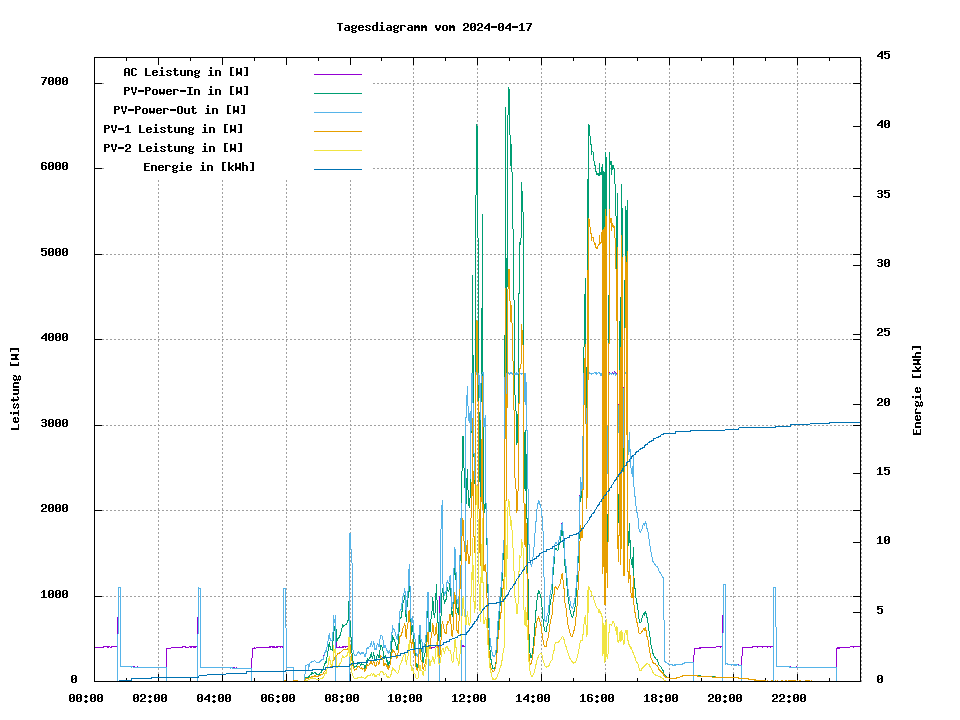Click the purple AC Leistung legend line sample

(x=337, y=74)
